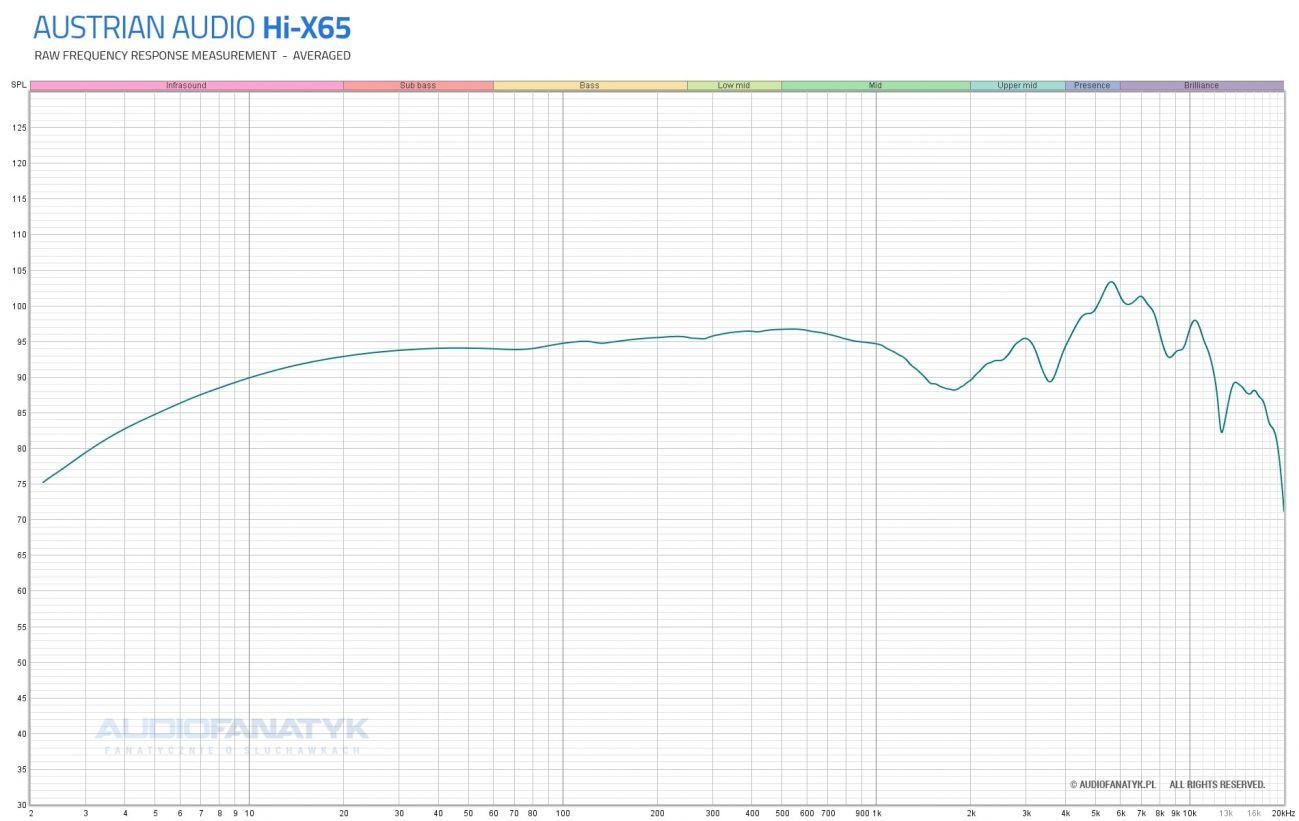This screenshot has height=821, width=1299.
Task: Click the 125 dB axis value
Action: pos(20,128)
